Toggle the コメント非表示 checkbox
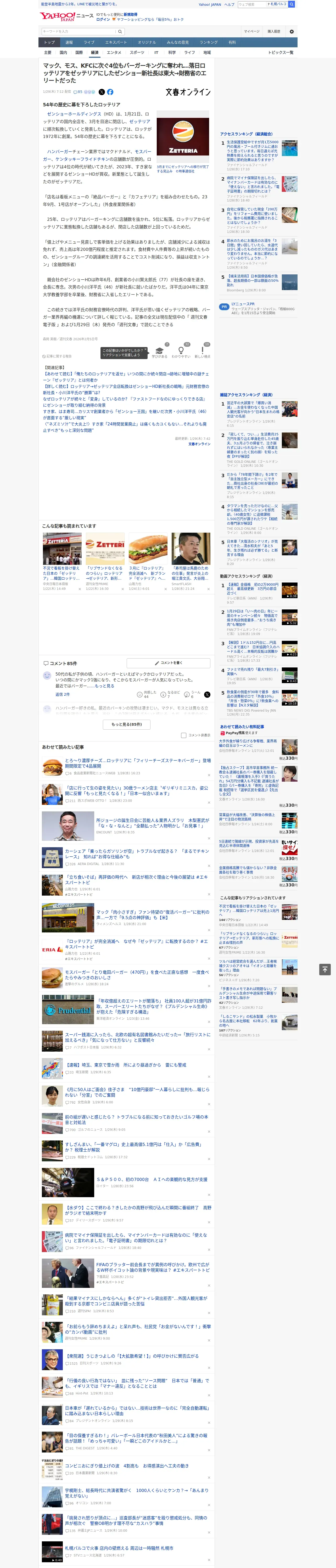Viewport: 336px width, 1568px height. pos(183,735)
